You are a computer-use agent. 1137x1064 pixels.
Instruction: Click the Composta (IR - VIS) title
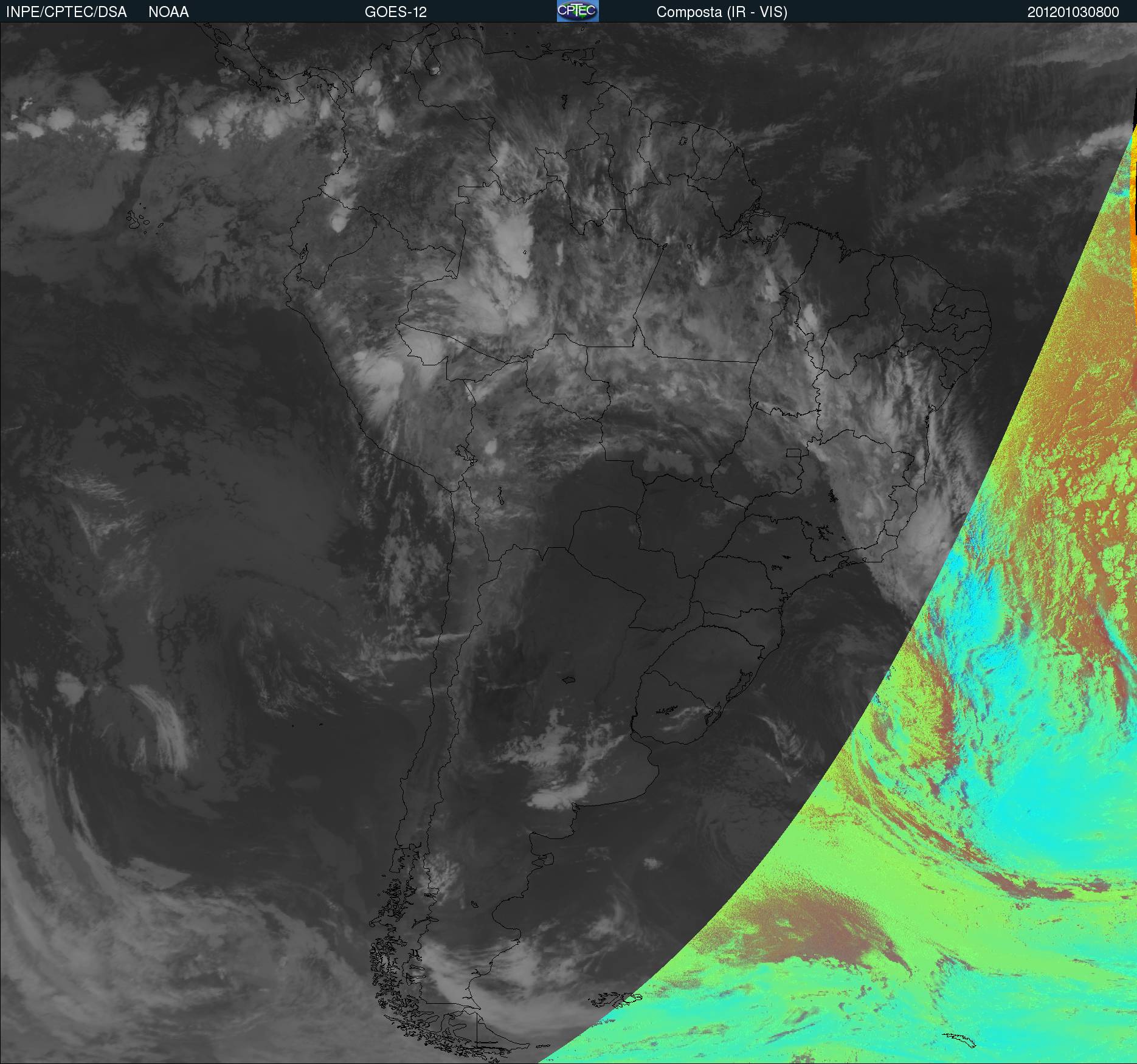722,12
